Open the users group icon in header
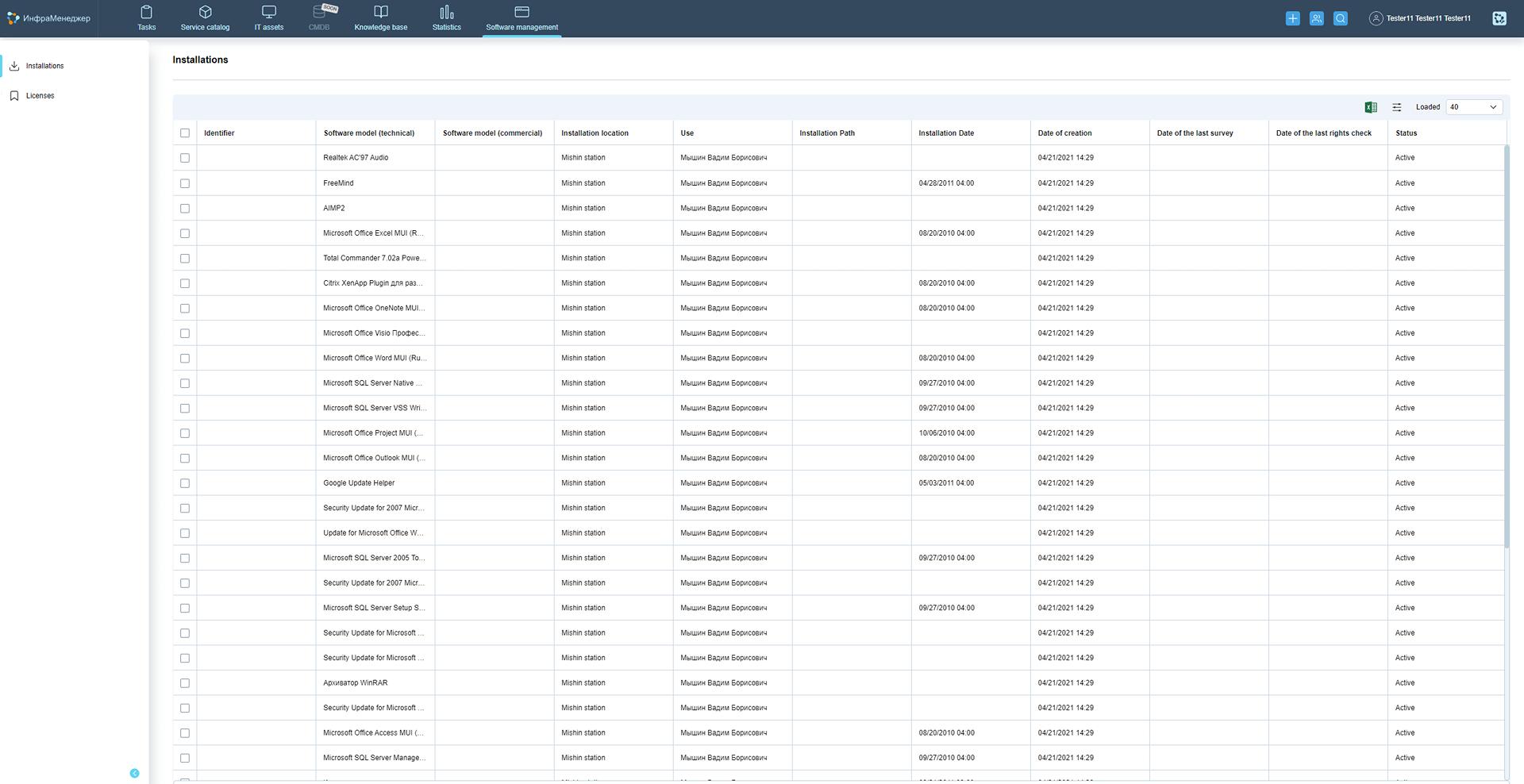The image size is (1524, 784). (x=1316, y=18)
